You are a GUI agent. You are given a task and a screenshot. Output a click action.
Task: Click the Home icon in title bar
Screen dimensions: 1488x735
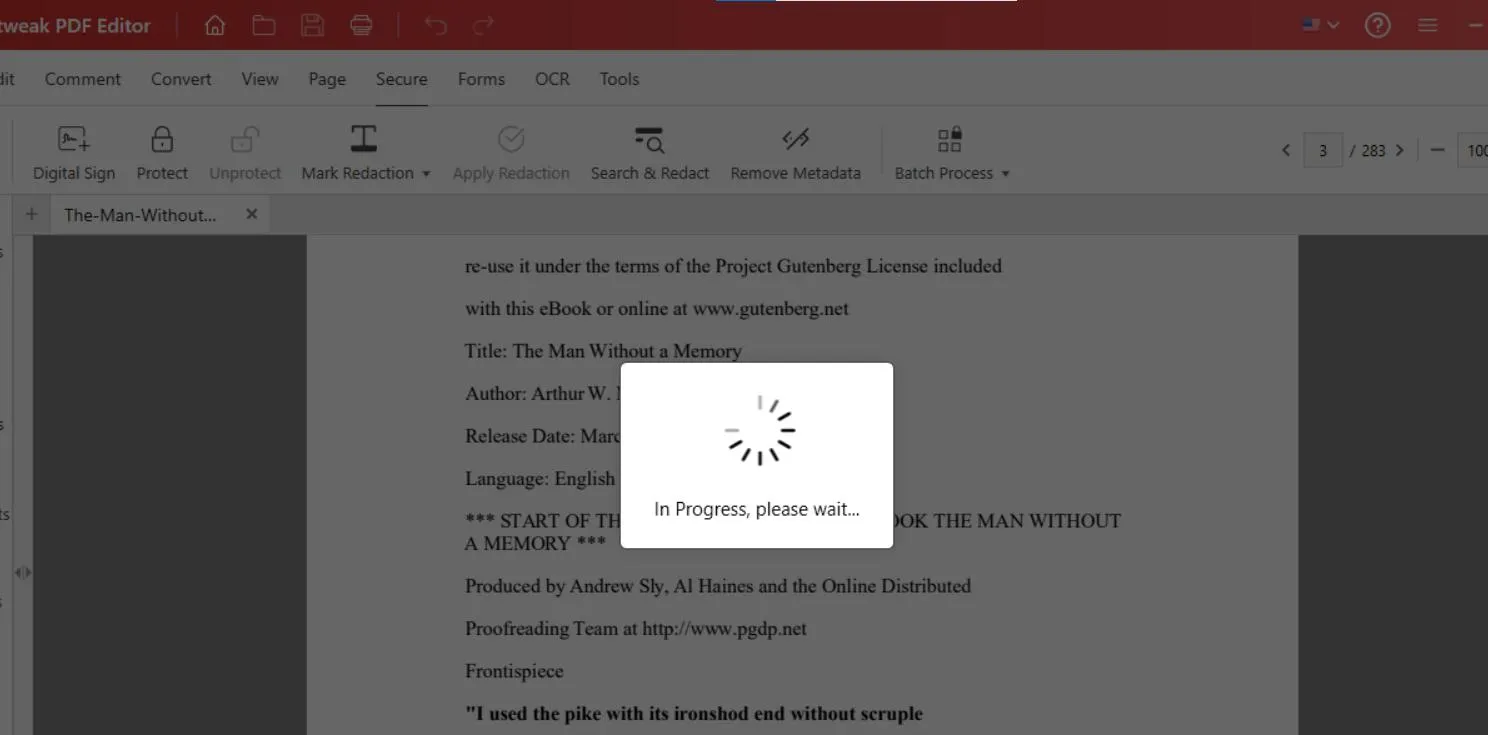[215, 25]
